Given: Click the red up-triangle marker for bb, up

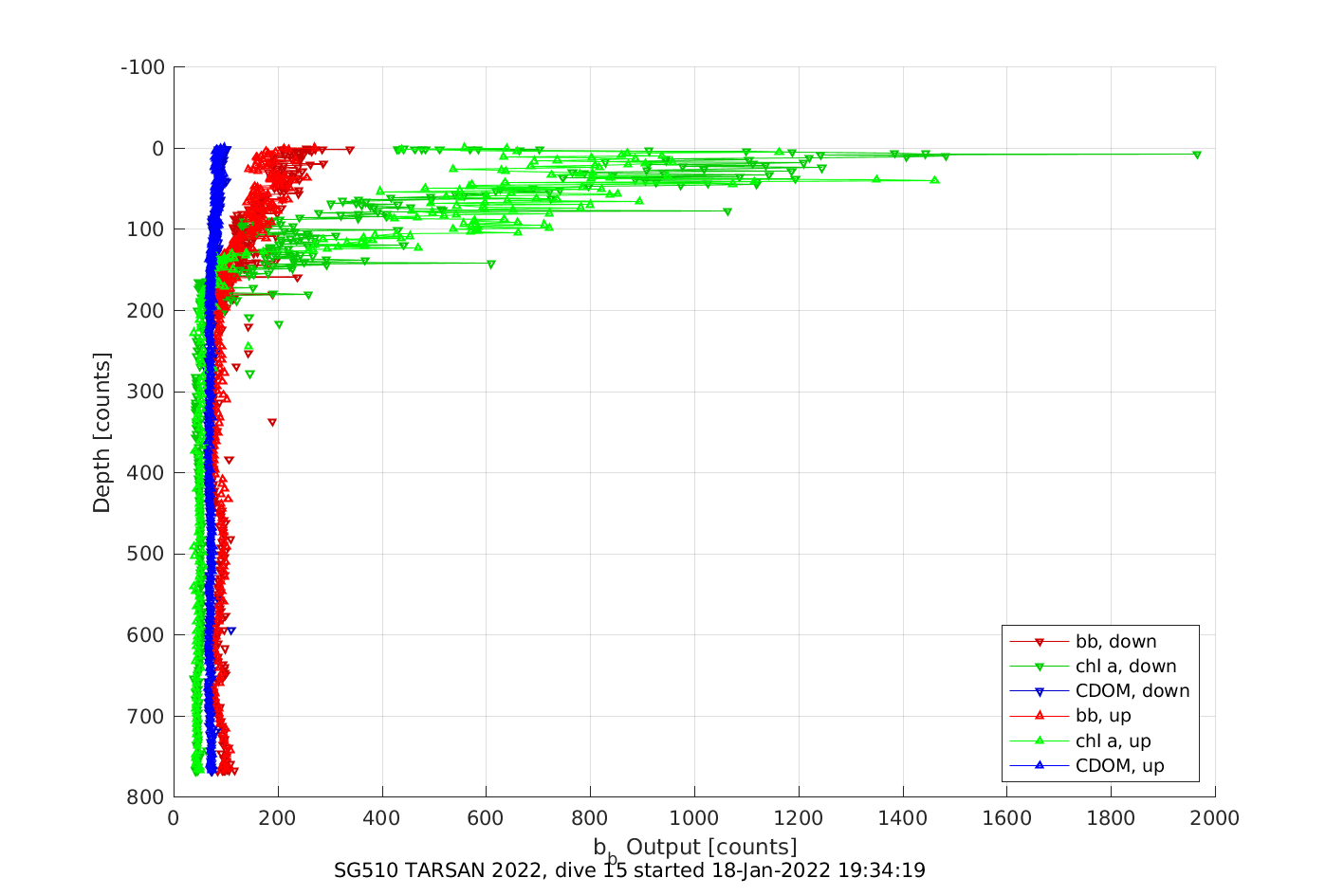Looking at the screenshot, I should 1039,716.
